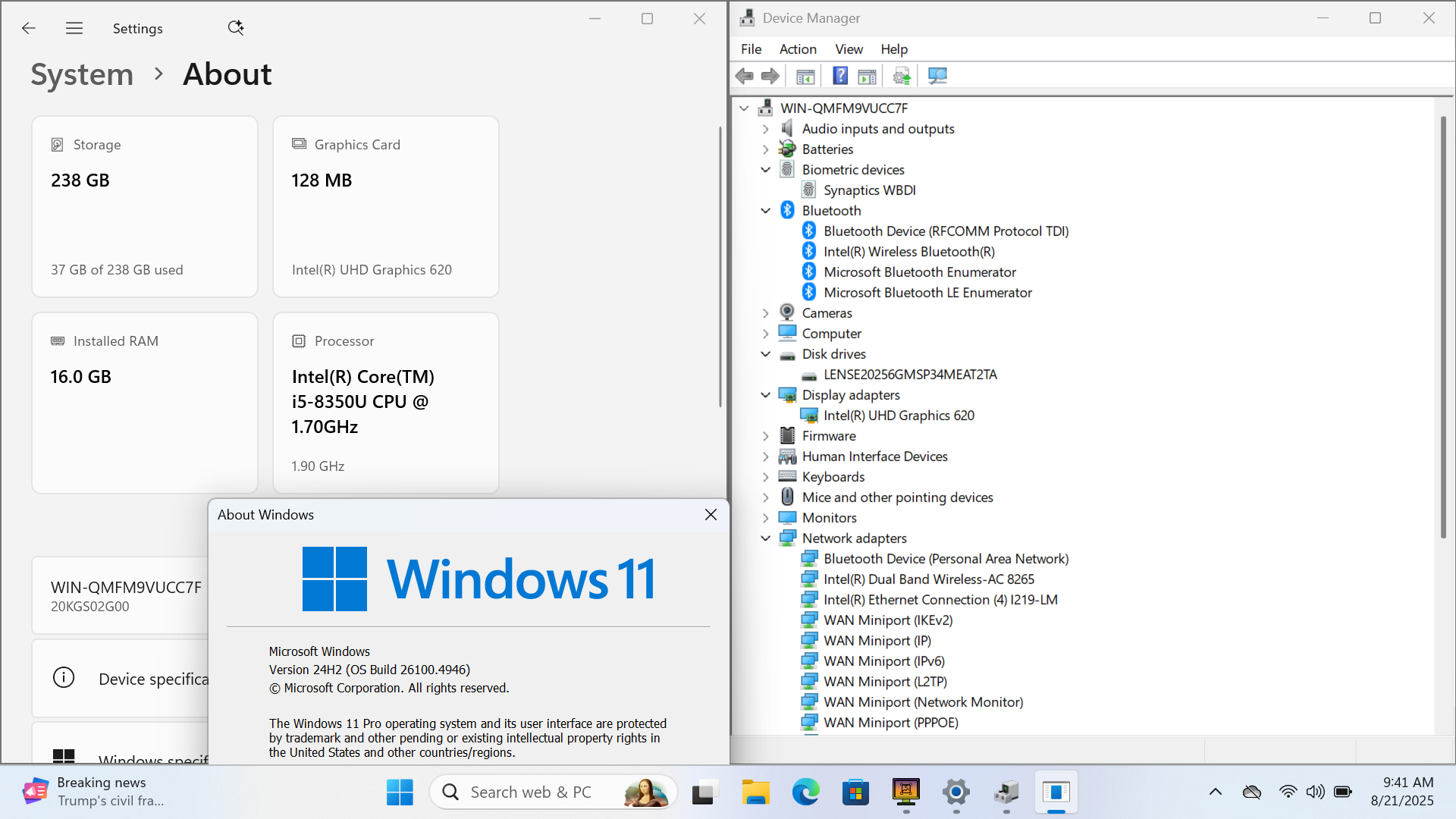Expand Audio inputs and outputs node
The height and width of the screenshot is (819, 1456).
766,129
